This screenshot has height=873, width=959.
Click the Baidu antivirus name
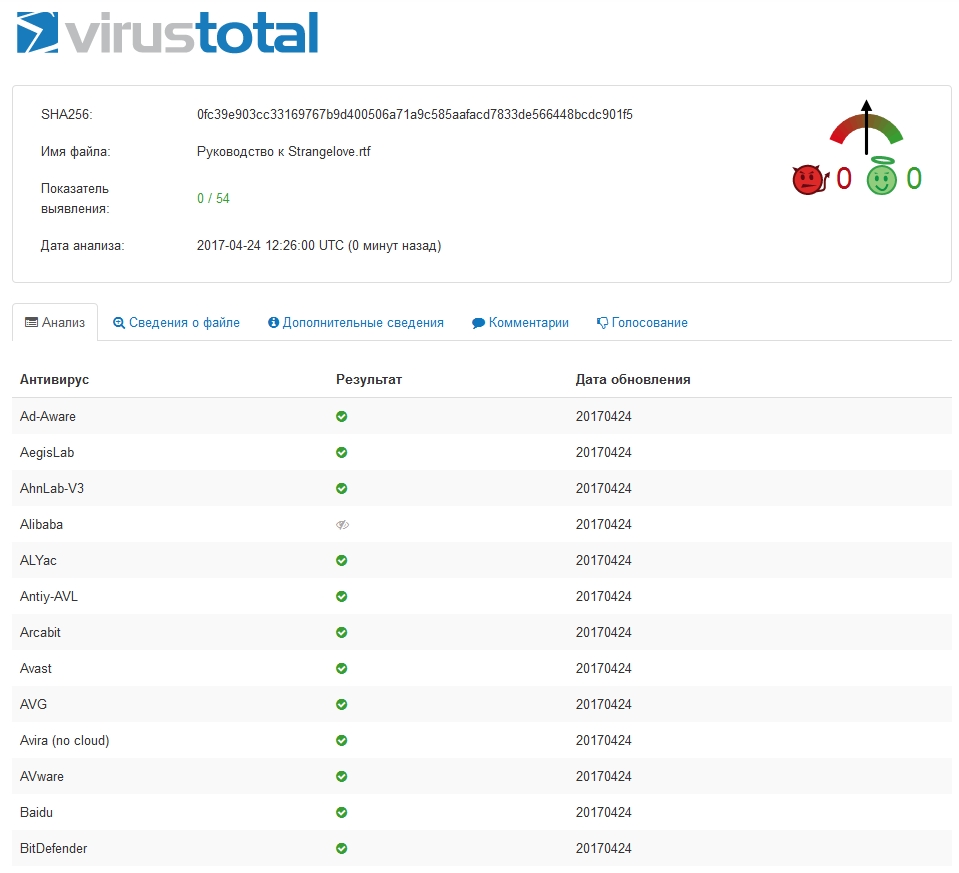pyautogui.click(x=36, y=812)
